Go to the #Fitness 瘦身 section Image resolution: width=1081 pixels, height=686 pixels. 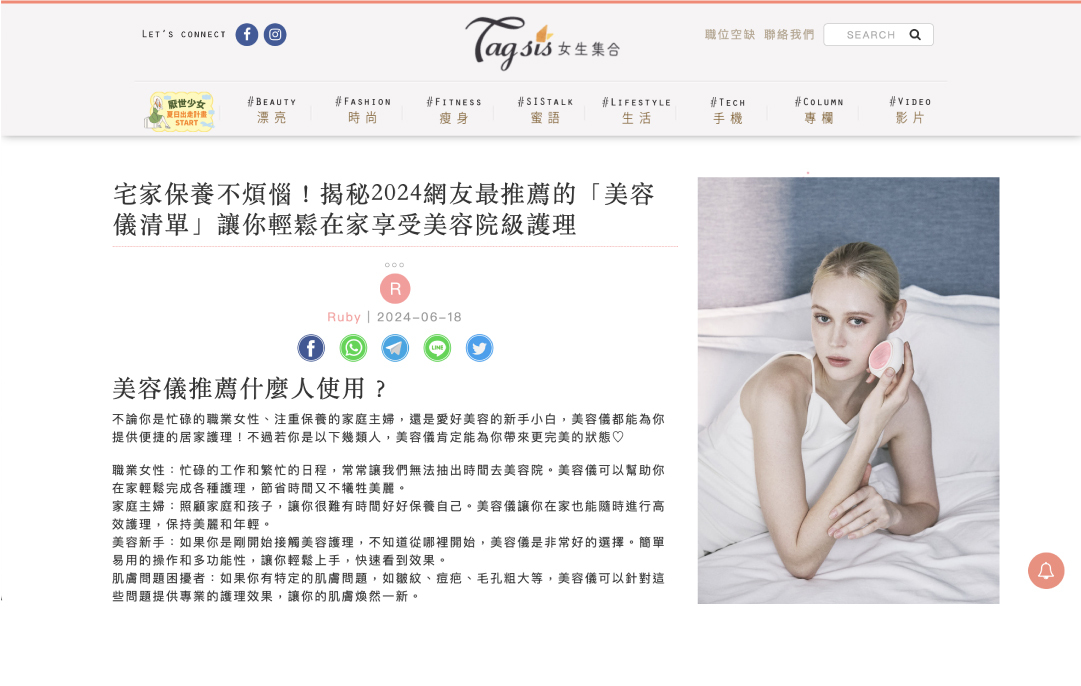click(x=454, y=110)
